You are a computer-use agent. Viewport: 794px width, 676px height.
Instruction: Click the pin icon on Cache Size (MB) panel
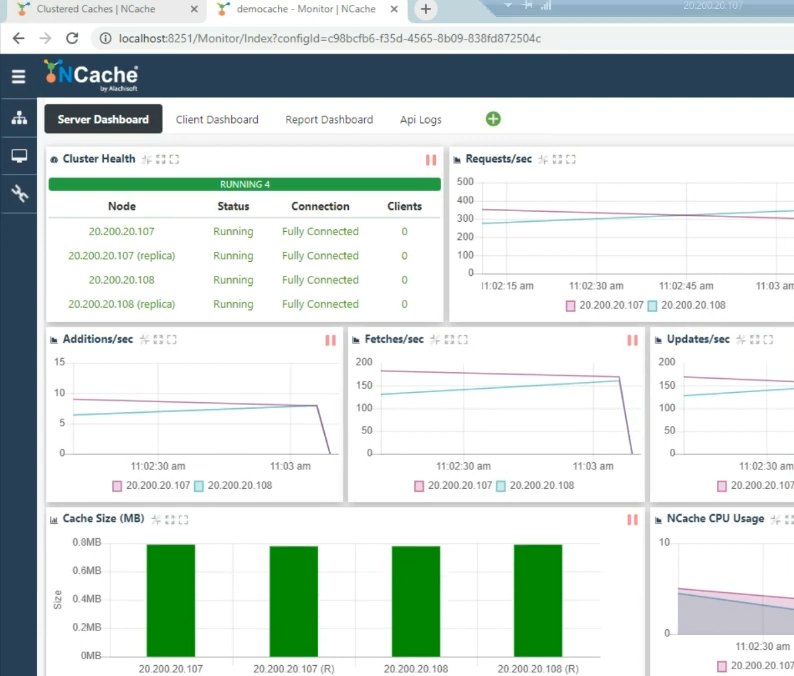click(156, 520)
